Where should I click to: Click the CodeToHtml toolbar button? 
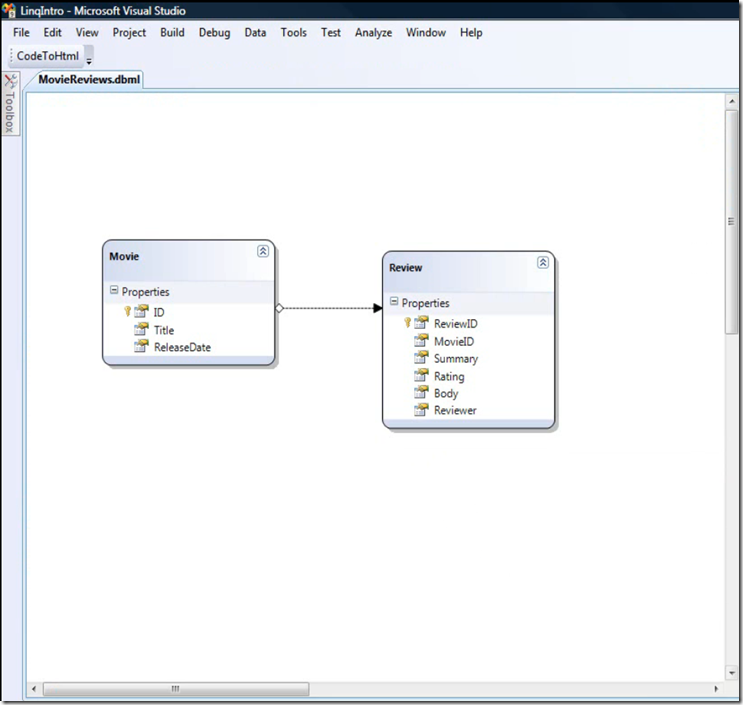(x=48, y=56)
